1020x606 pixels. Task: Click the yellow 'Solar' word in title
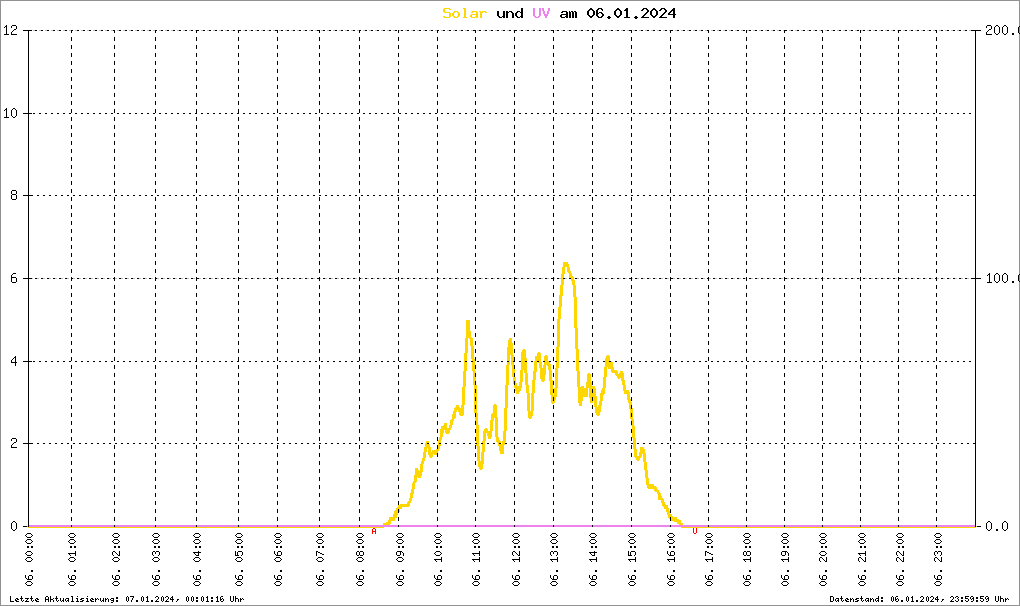(464, 13)
